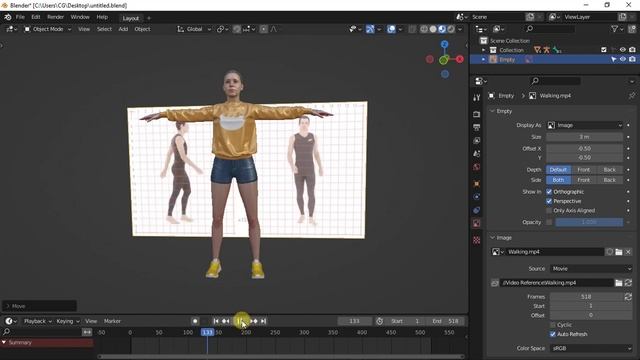Toggle the pin icon in the properties breadcrumb row
Viewport: 640px width, 360px height.
[x=632, y=96]
